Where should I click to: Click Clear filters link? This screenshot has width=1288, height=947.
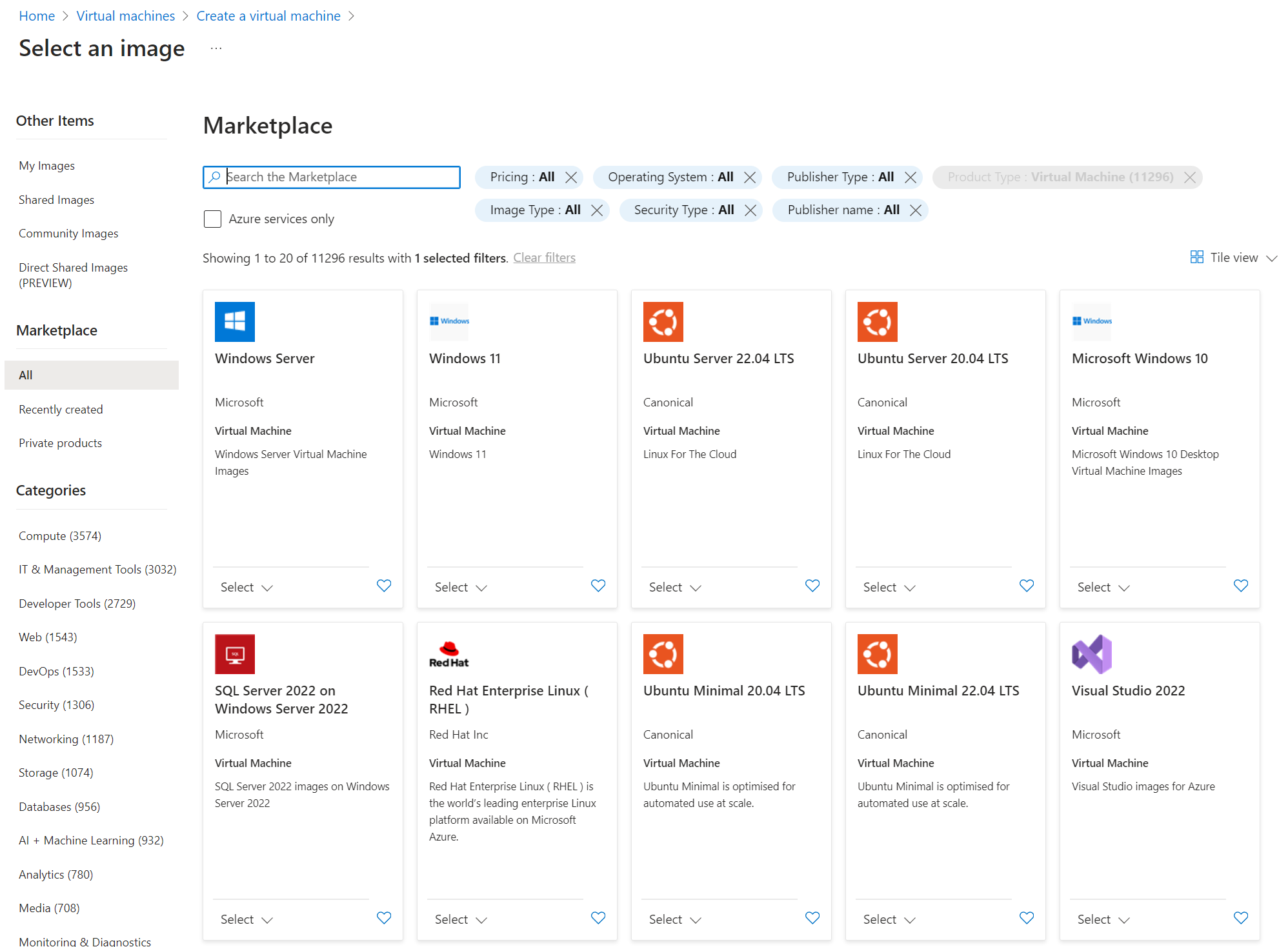pyautogui.click(x=544, y=258)
